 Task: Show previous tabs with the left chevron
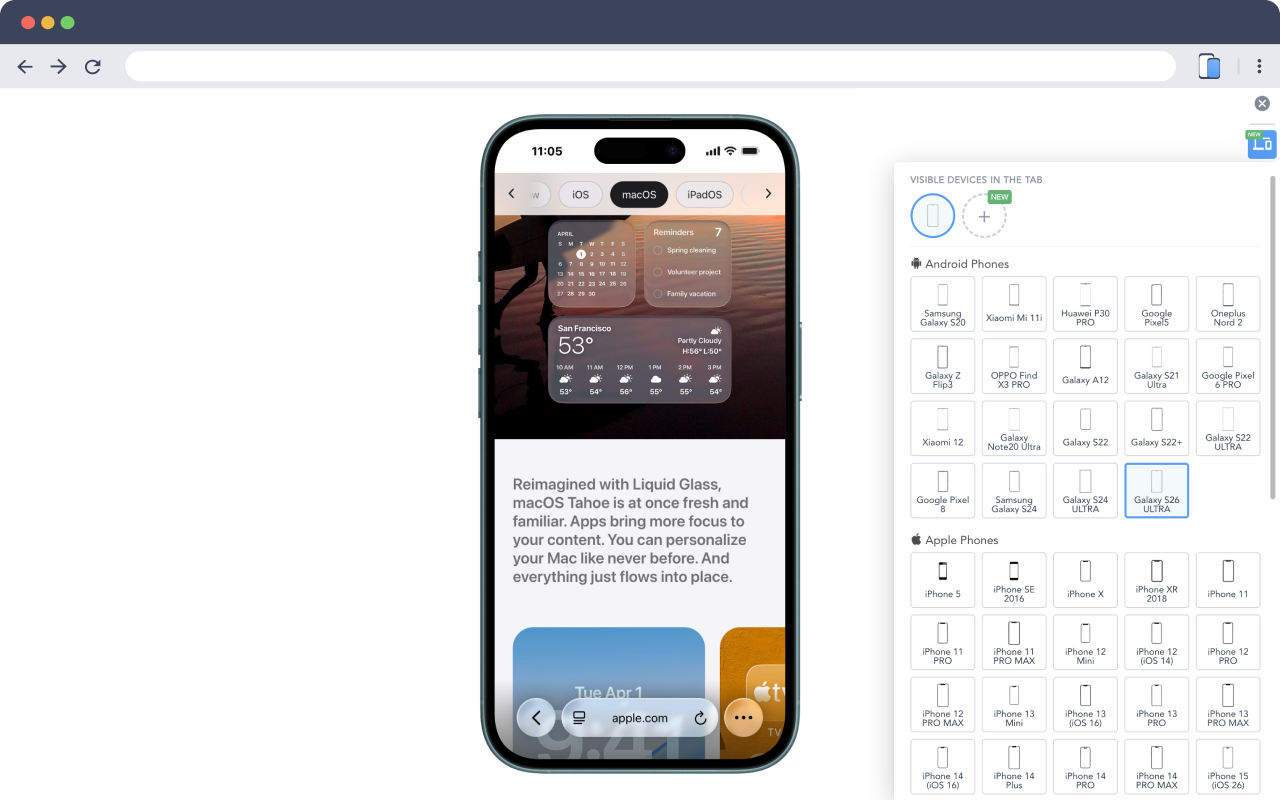point(512,194)
